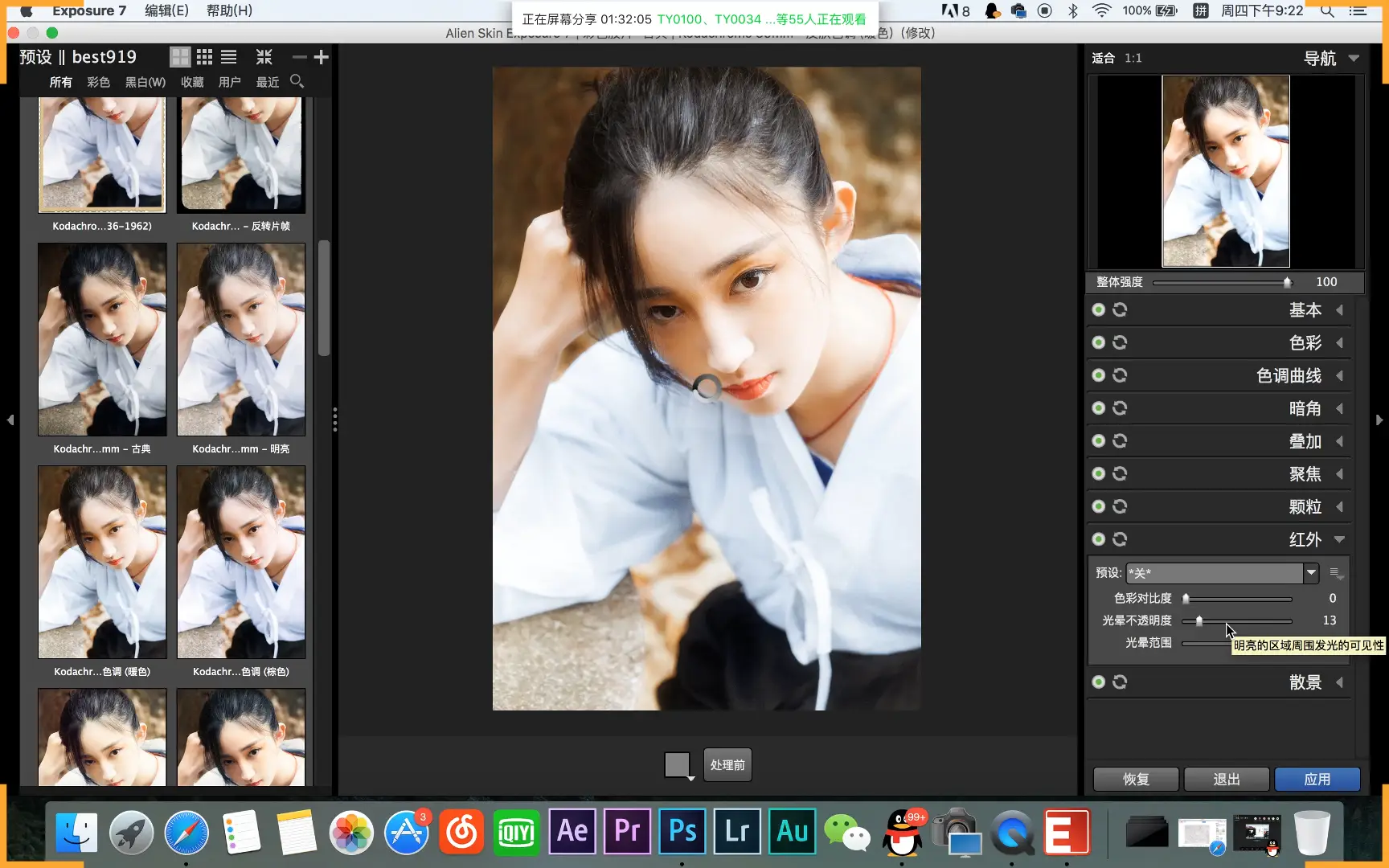Collapse the 红外 panel arrow
The image size is (1389, 868).
coord(1339,539)
